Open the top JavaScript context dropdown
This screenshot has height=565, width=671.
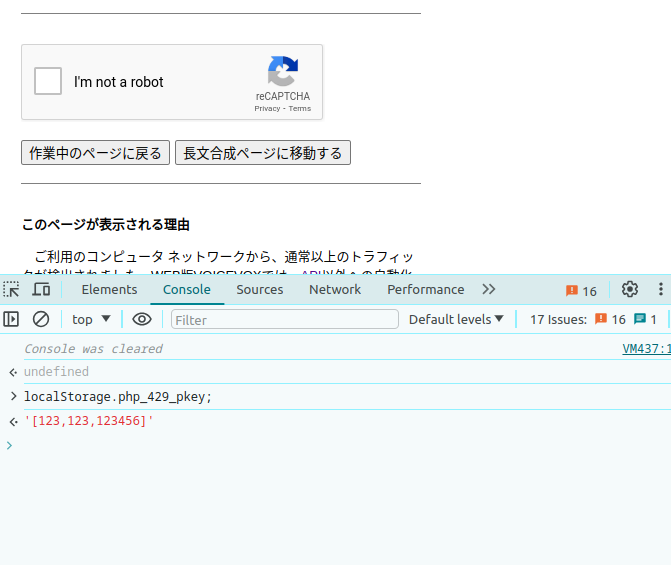click(x=92, y=319)
